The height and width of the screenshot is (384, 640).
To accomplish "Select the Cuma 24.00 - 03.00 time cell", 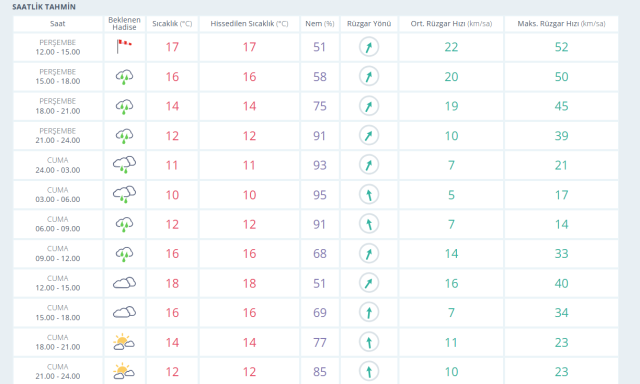I will [58, 165].
